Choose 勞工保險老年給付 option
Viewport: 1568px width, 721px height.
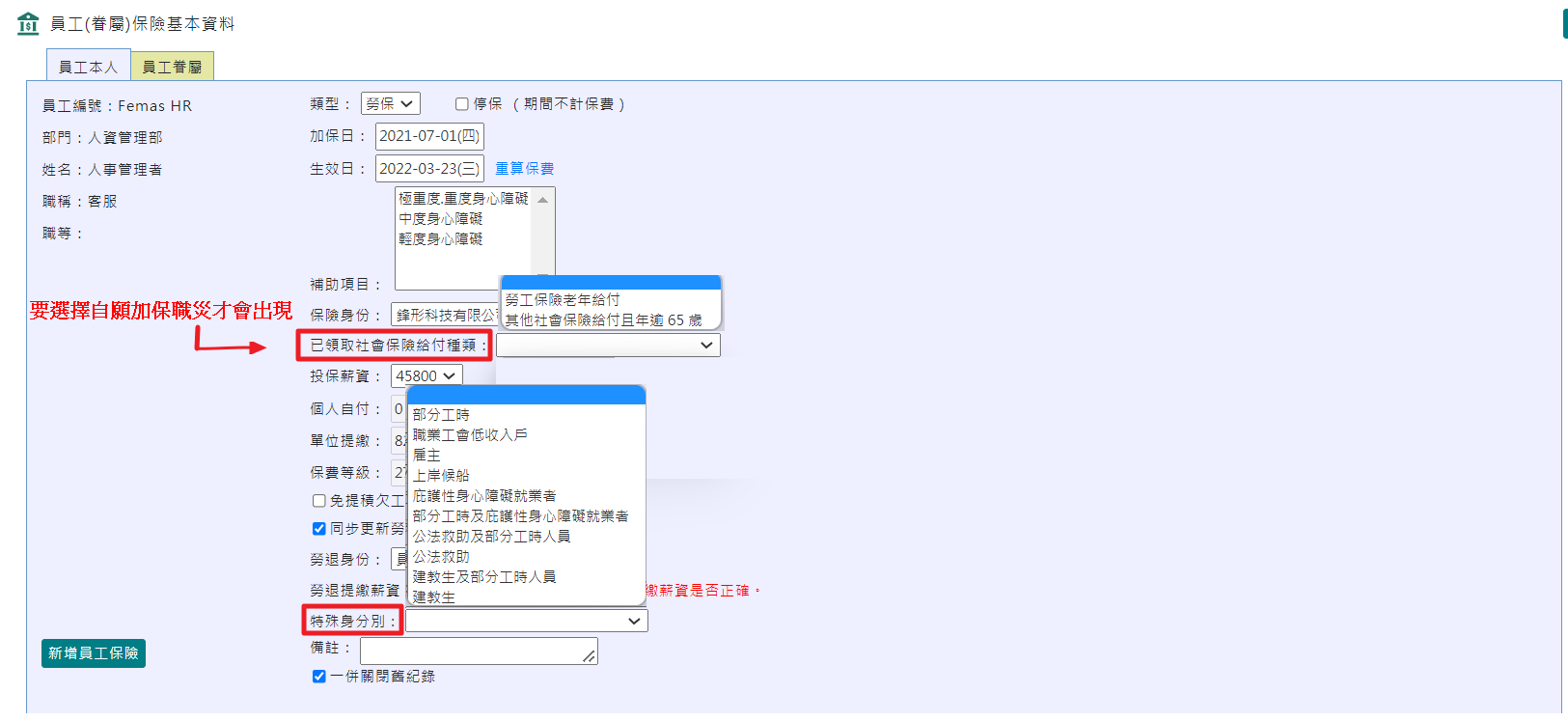click(x=563, y=300)
